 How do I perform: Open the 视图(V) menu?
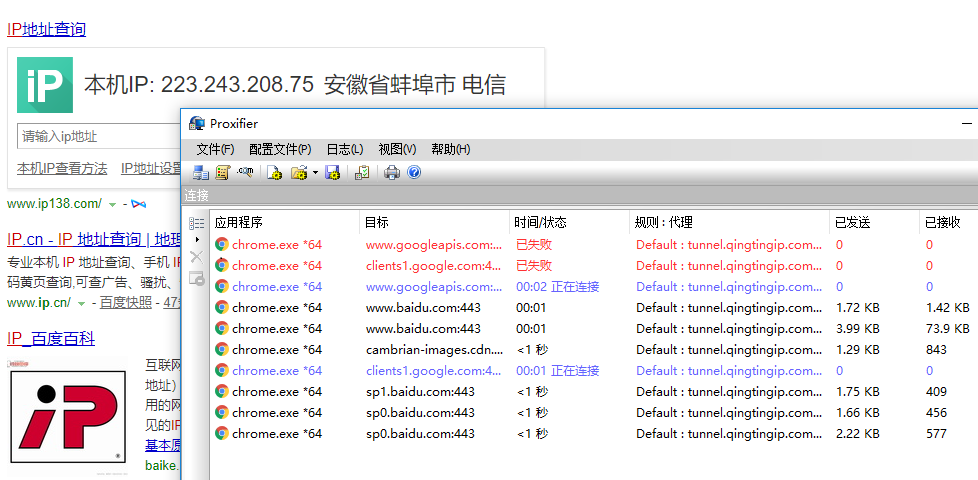(397, 150)
